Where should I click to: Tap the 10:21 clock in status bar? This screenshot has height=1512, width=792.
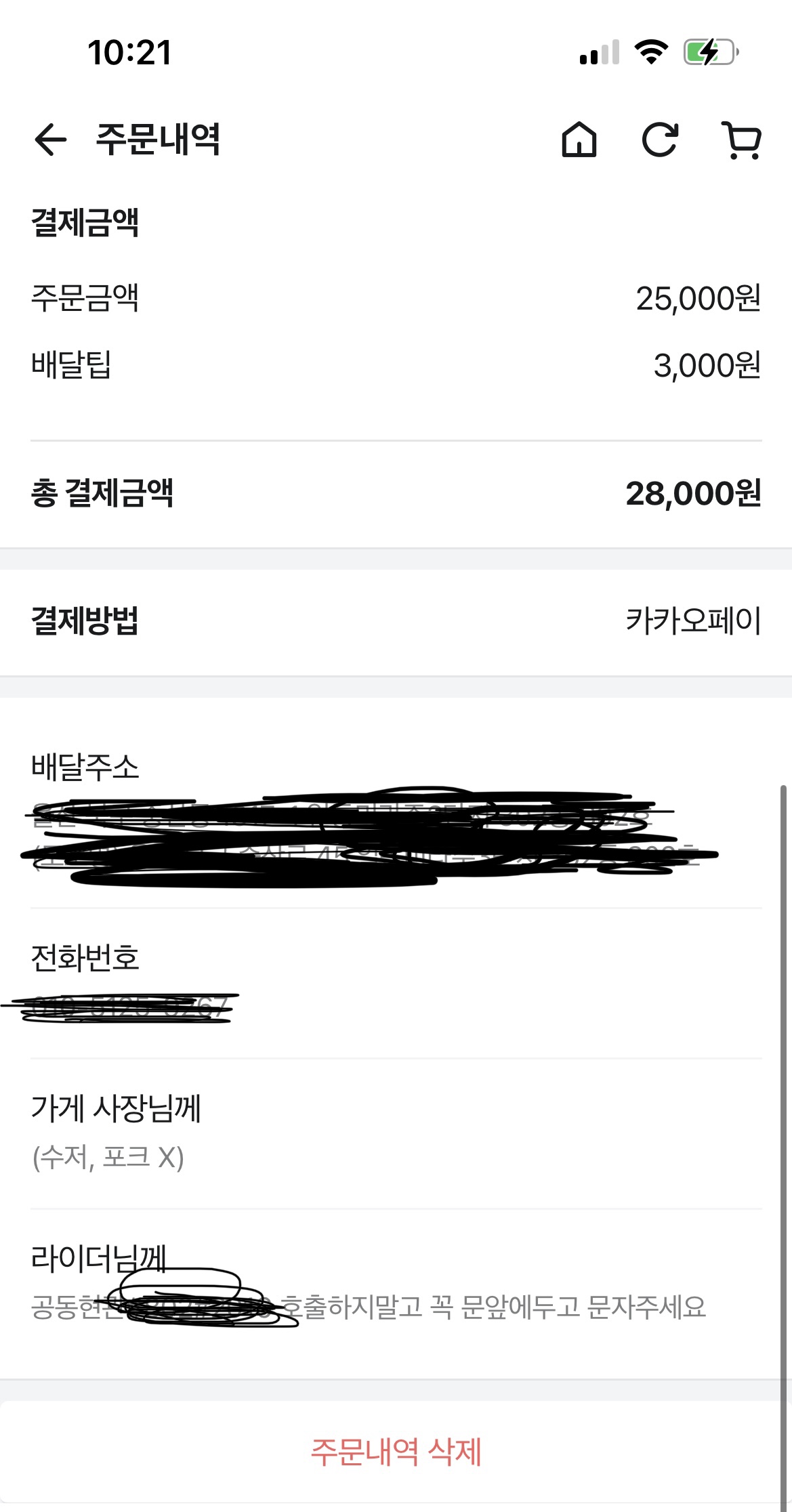click(x=129, y=53)
